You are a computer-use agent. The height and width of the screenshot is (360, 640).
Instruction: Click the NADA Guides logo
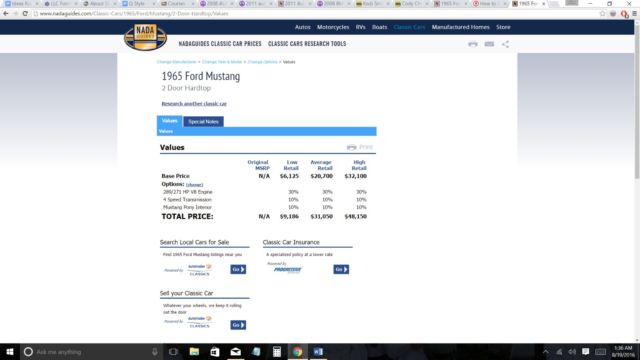coord(145,37)
